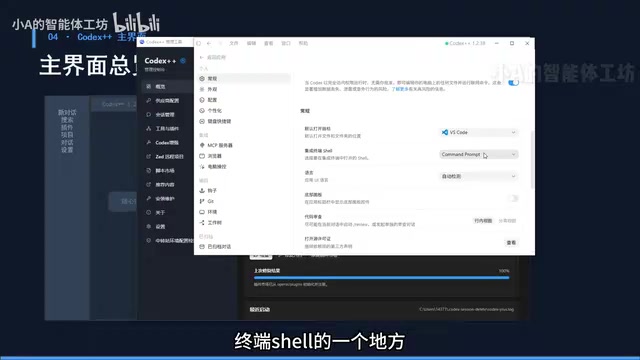The height and width of the screenshot is (360, 640).
Task: Click Codex++ 1.2.38 status in title bar
Action: (465, 43)
